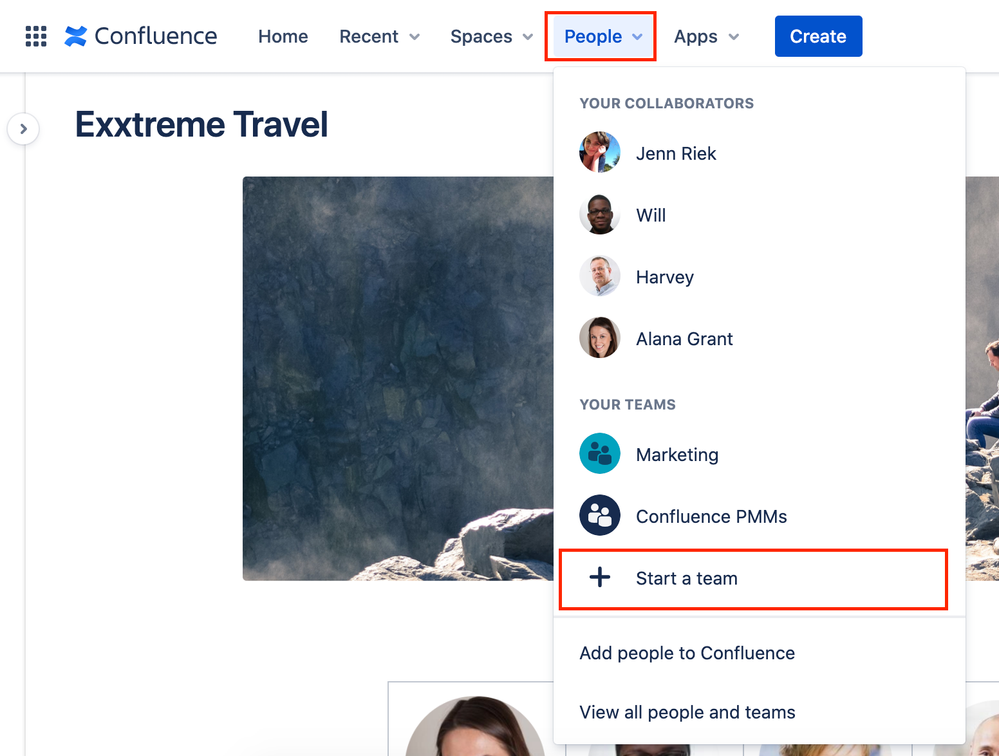Select Alana Grant from collaborators
Viewport: 999px width, 756px height.
pyautogui.click(x=759, y=338)
